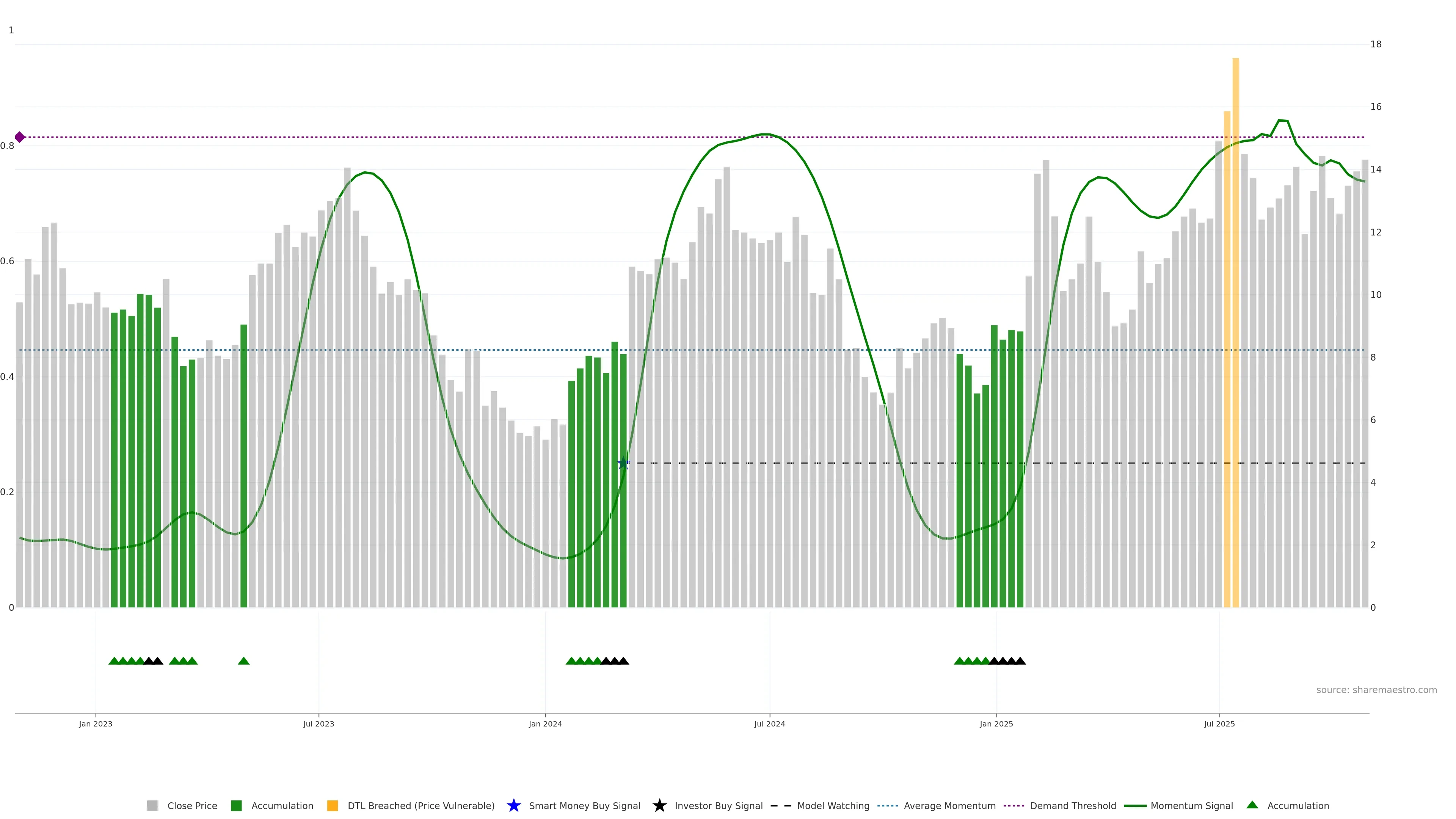Click the Jul 2025 x-axis label
Image resolution: width=1456 pixels, height=819 pixels.
1219,723
